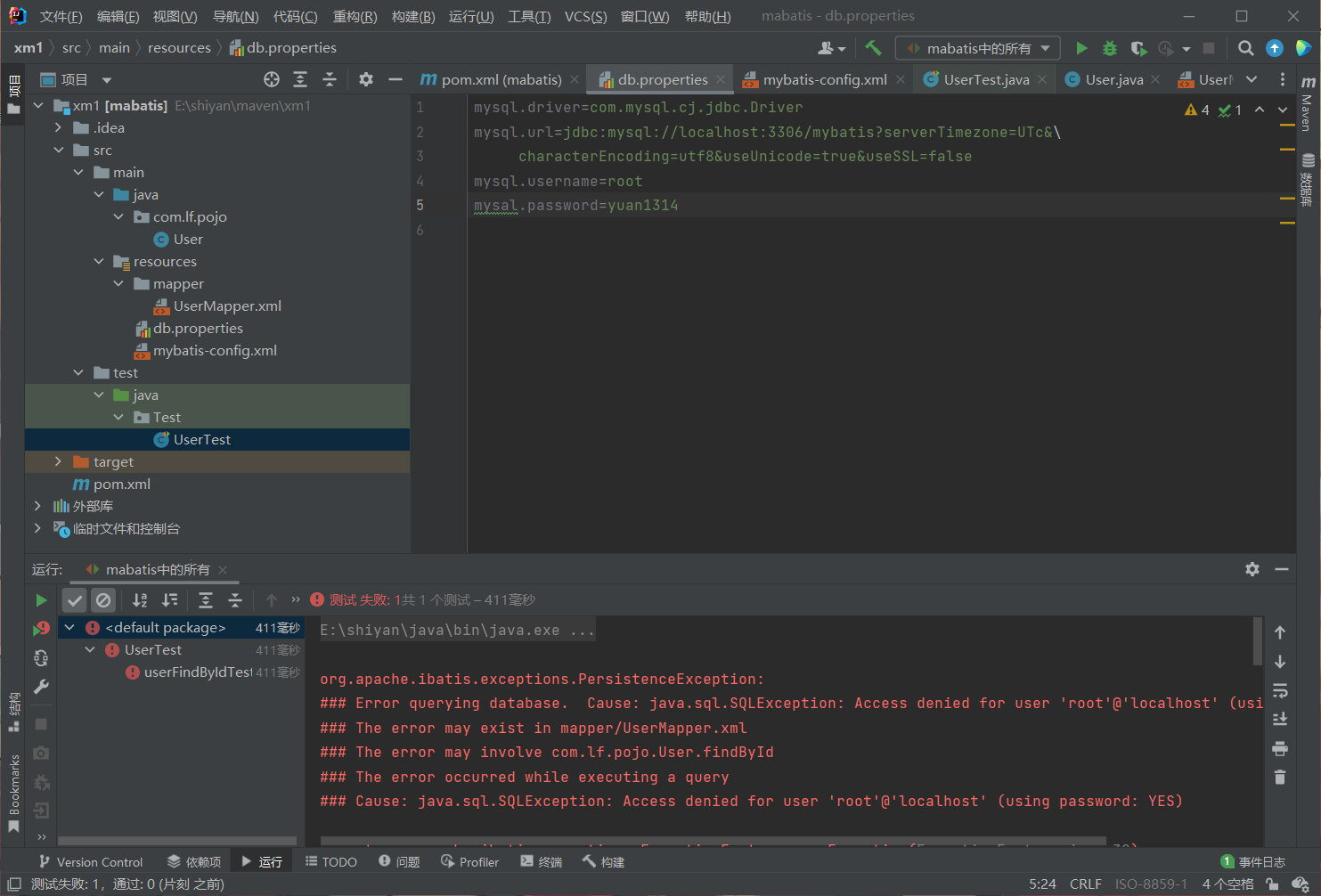This screenshot has height=896, width=1321.
Task: Collapse the mapper folder
Action: click(118, 283)
